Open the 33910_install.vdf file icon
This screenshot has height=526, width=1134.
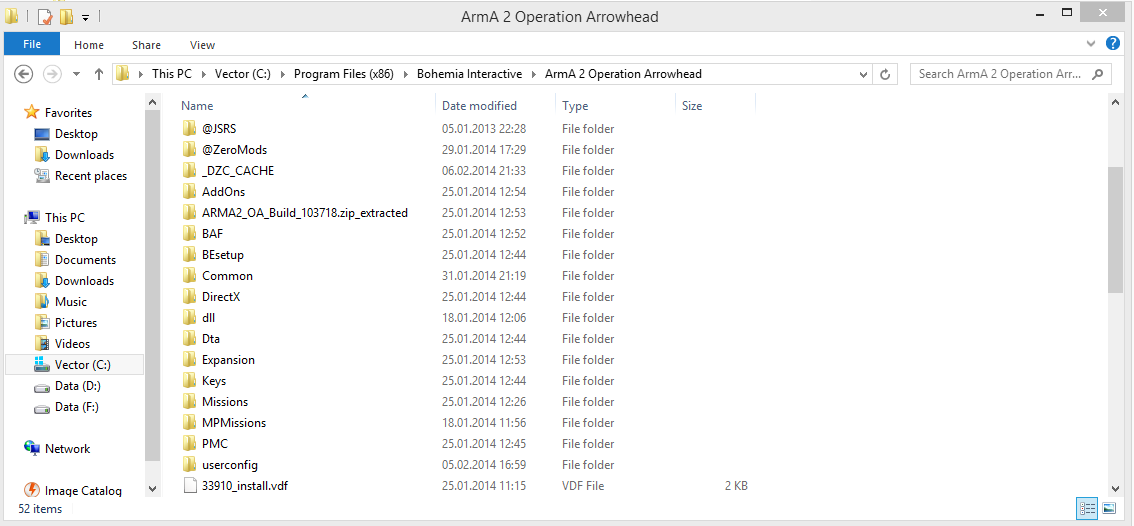tap(190, 486)
